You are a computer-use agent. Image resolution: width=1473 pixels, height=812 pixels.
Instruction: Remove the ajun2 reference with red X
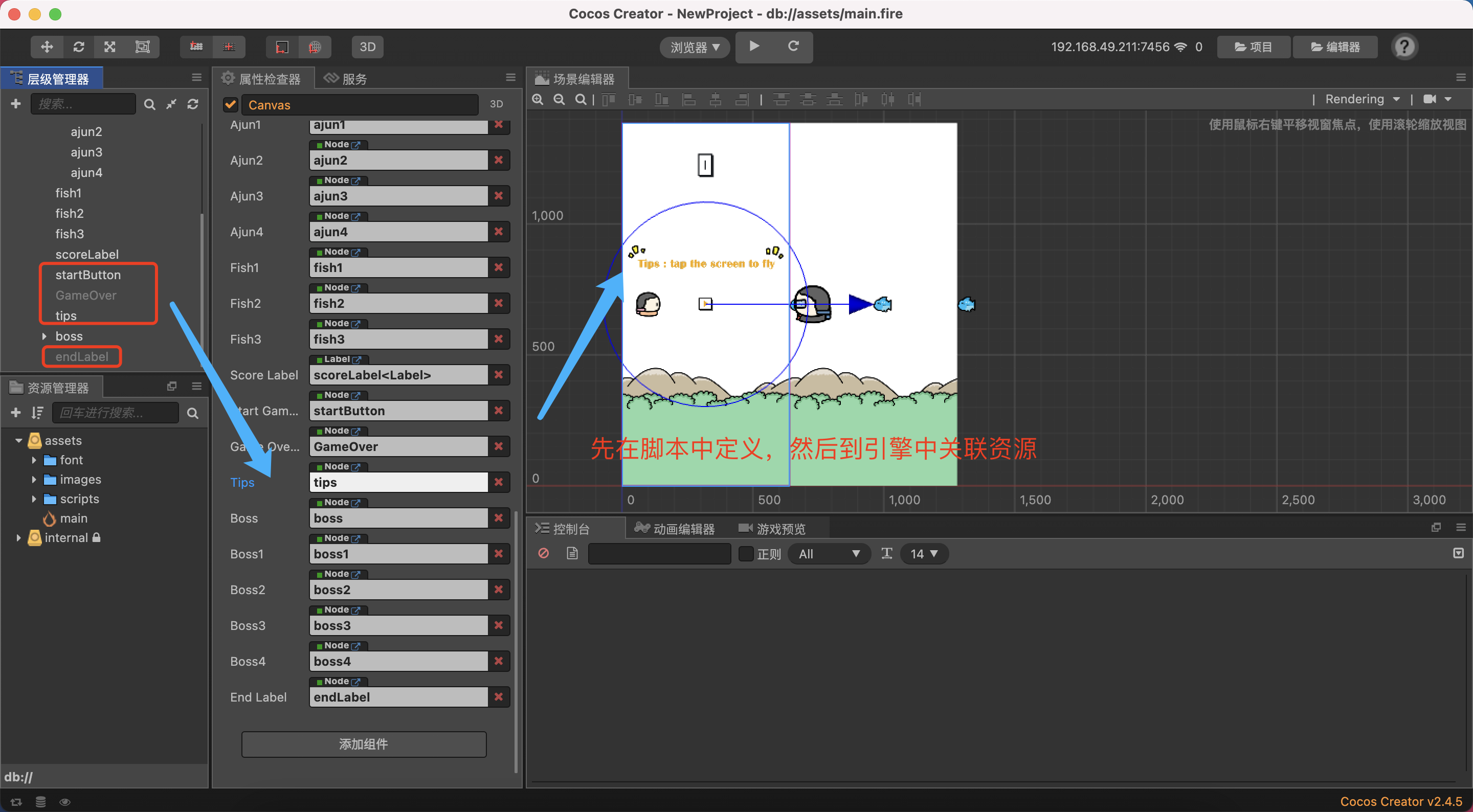(499, 160)
